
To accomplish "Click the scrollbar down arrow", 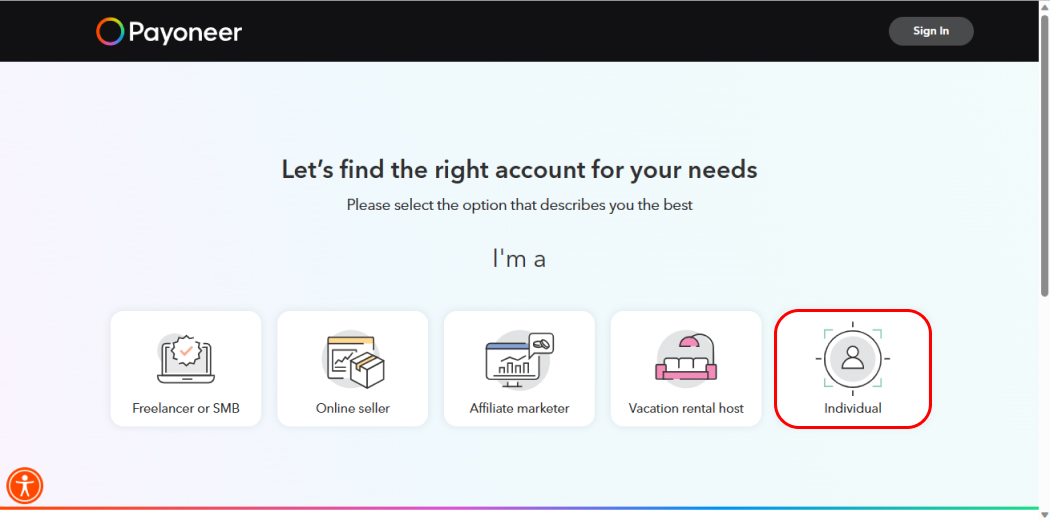I will pyautogui.click(x=1044, y=515).
